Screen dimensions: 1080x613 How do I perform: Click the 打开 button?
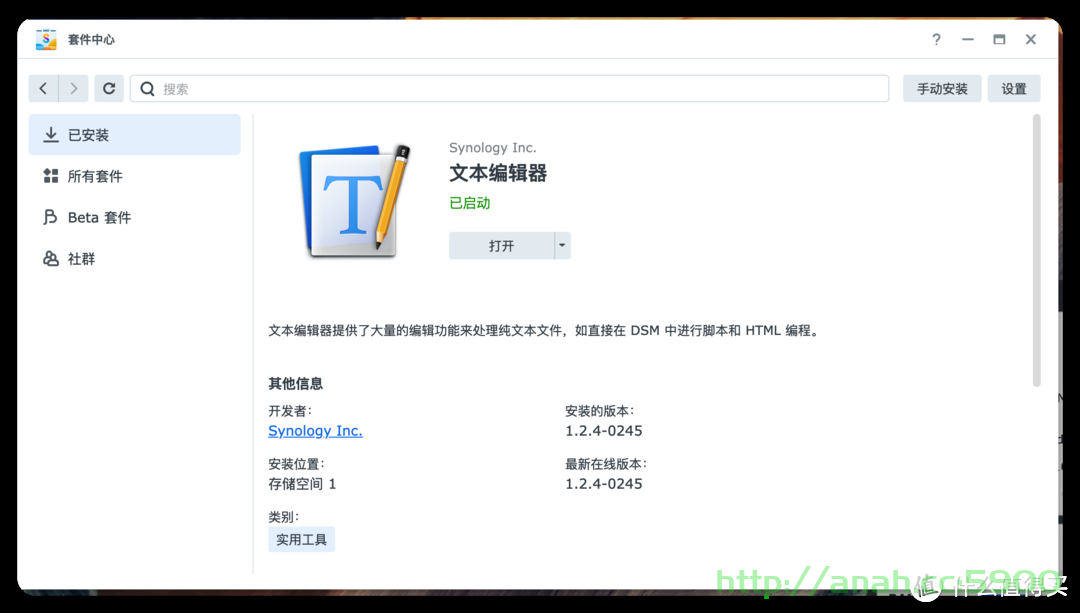(x=501, y=245)
